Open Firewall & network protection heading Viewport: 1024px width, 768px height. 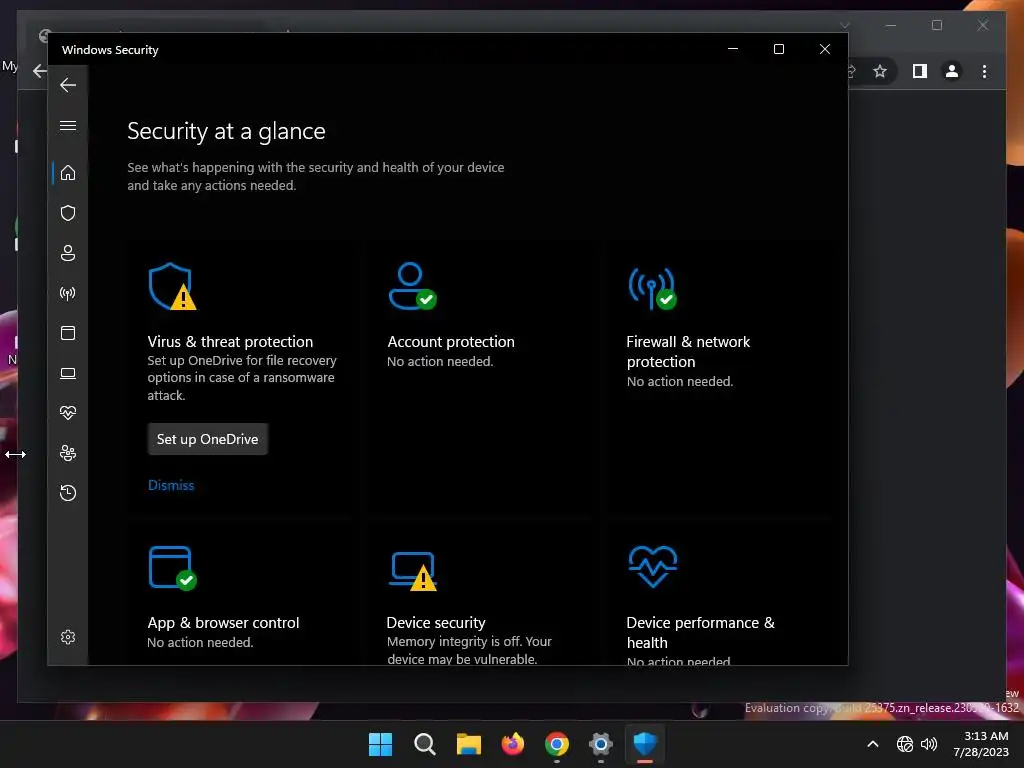[x=688, y=351]
